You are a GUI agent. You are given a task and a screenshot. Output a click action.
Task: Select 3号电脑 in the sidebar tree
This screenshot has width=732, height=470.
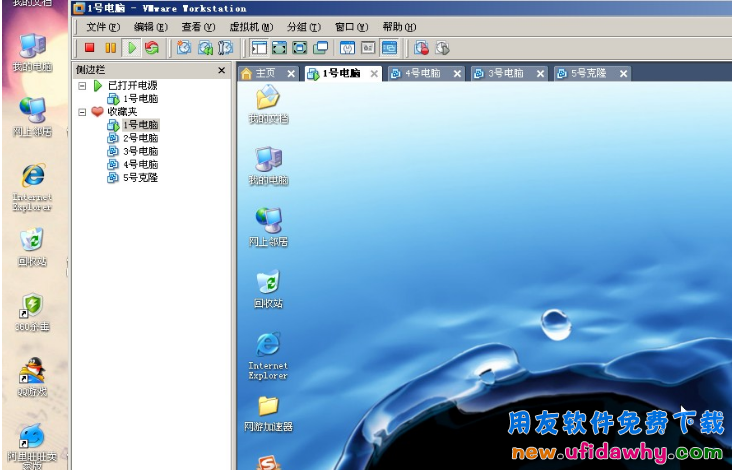point(140,151)
